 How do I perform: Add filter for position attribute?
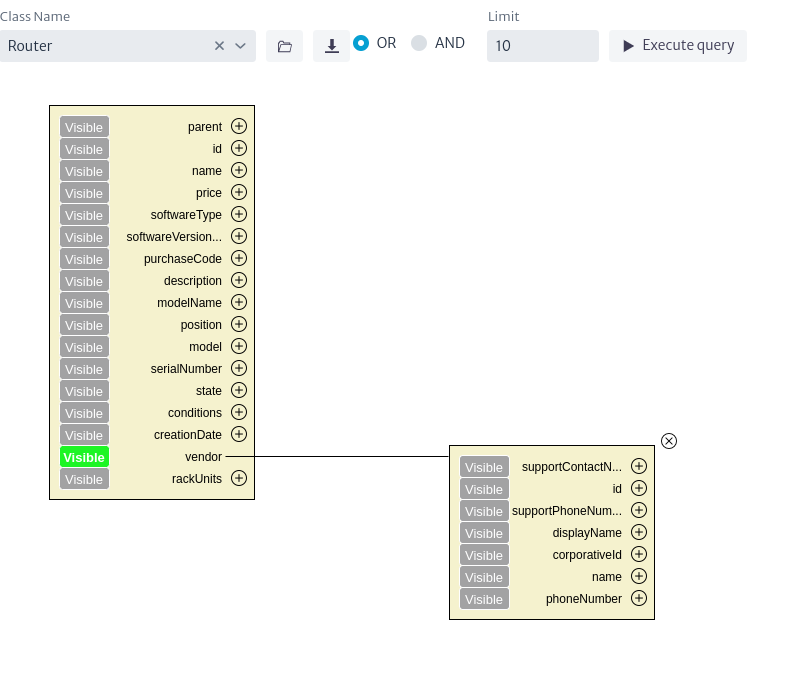pyautogui.click(x=239, y=324)
